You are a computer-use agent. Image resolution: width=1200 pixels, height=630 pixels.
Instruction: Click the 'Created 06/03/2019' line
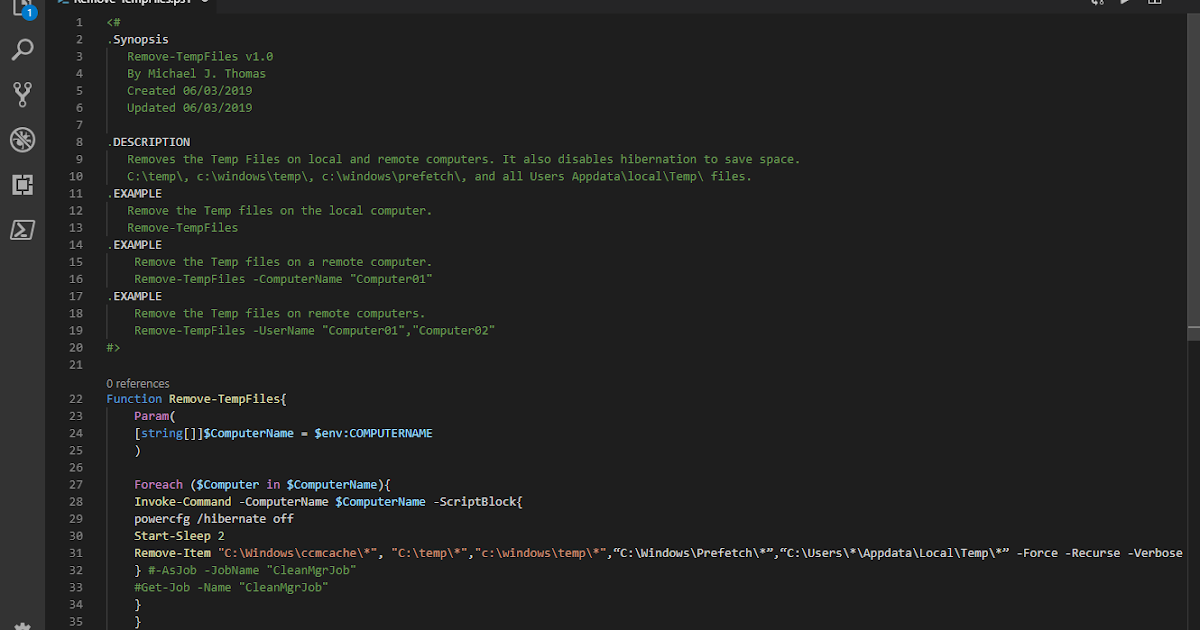pyautogui.click(x=189, y=91)
